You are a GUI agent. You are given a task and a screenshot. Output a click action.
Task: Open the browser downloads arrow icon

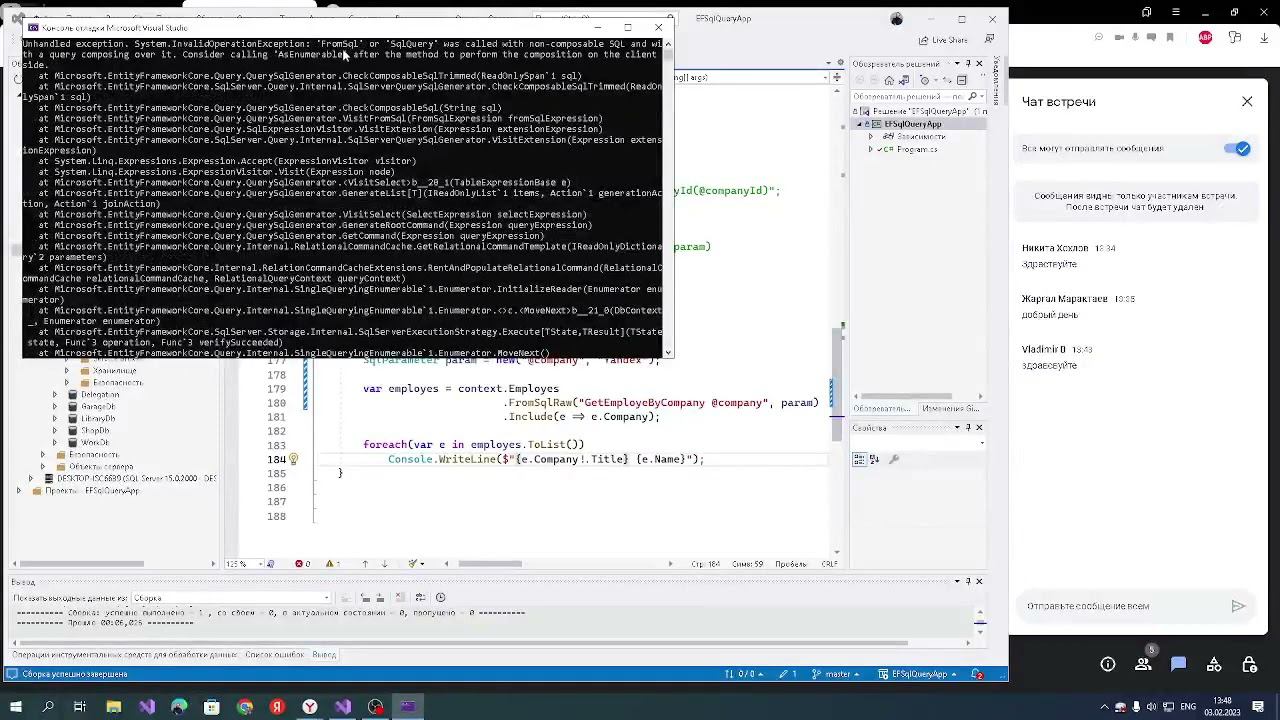pos(1263,38)
